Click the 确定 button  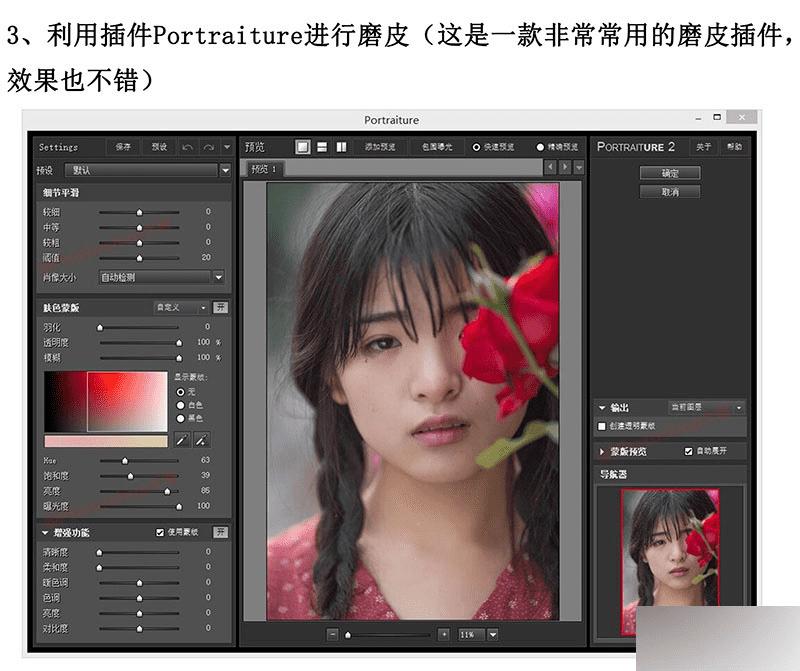tap(670, 173)
